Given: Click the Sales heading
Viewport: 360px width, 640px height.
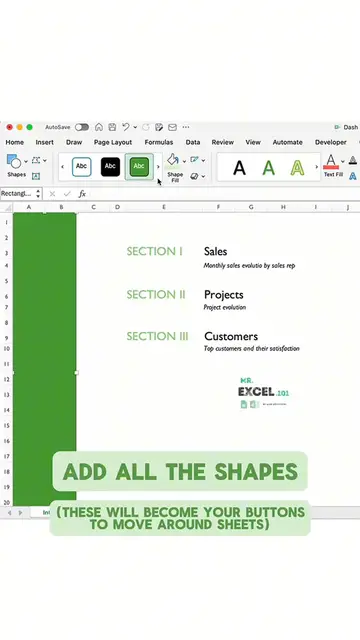Looking at the screenshot, I should point(216,251).
